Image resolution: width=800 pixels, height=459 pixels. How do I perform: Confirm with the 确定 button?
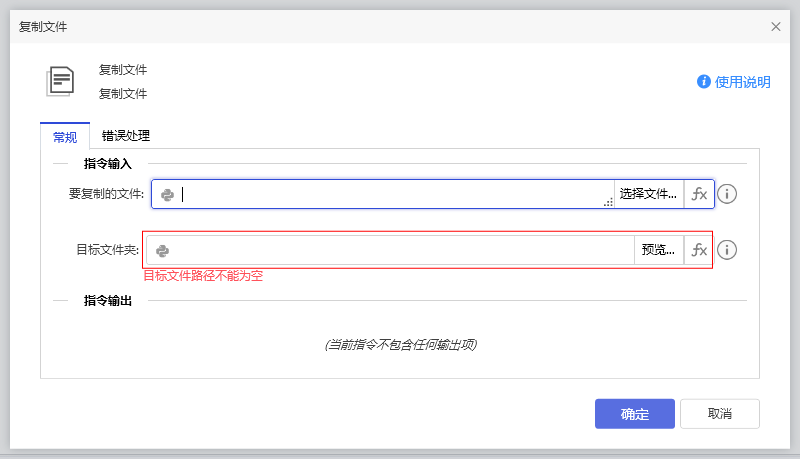[x=634, y=414]
